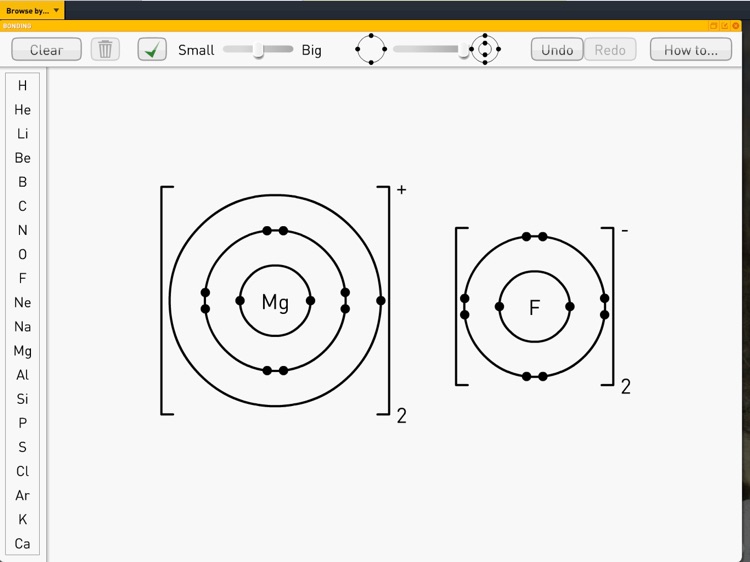Select element B from the list

point(22,182)
